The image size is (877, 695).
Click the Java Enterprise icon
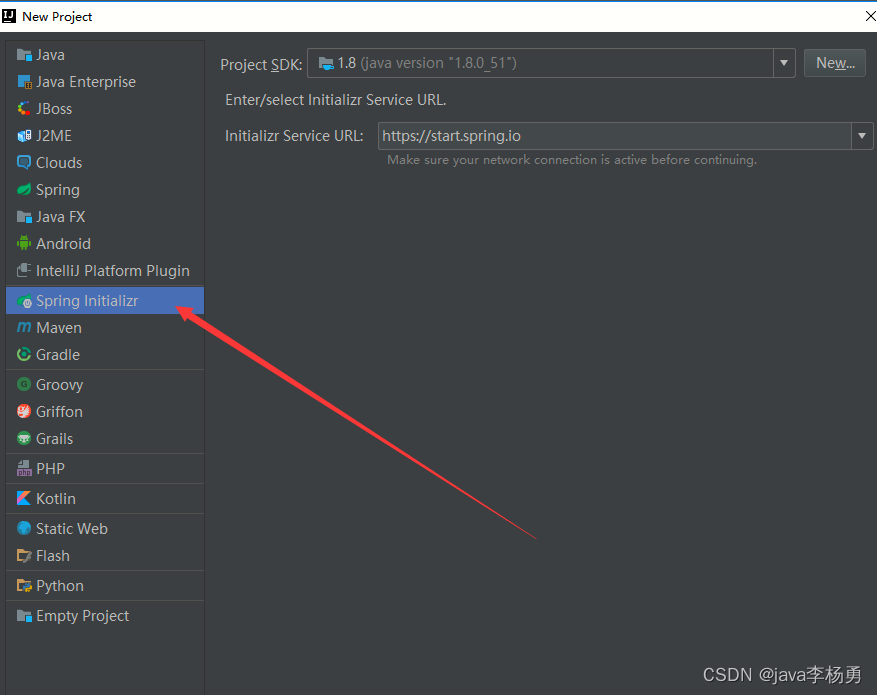click(24, 82)
